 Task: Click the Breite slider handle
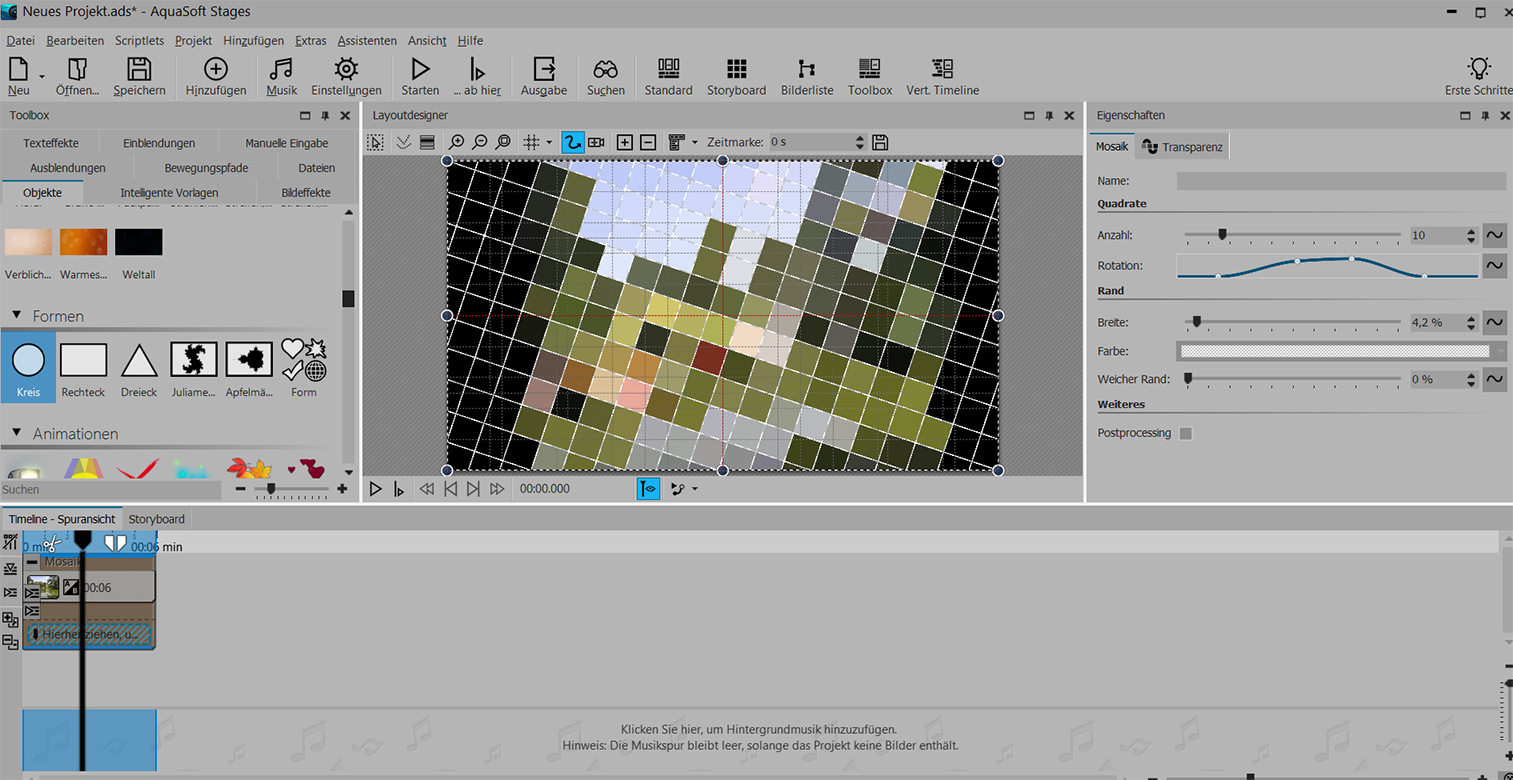coord(1196,322)
